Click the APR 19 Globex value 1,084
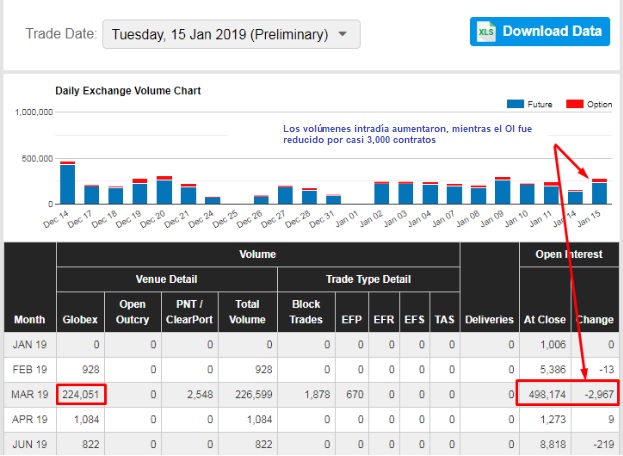The width and height of the screenshot is (623, 456). point(87,419)
